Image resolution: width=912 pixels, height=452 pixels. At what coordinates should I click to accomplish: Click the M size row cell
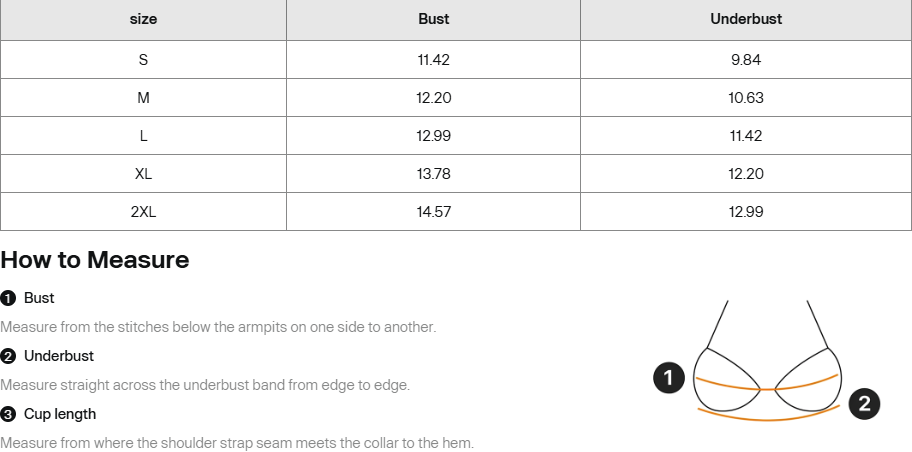(143, 98)
